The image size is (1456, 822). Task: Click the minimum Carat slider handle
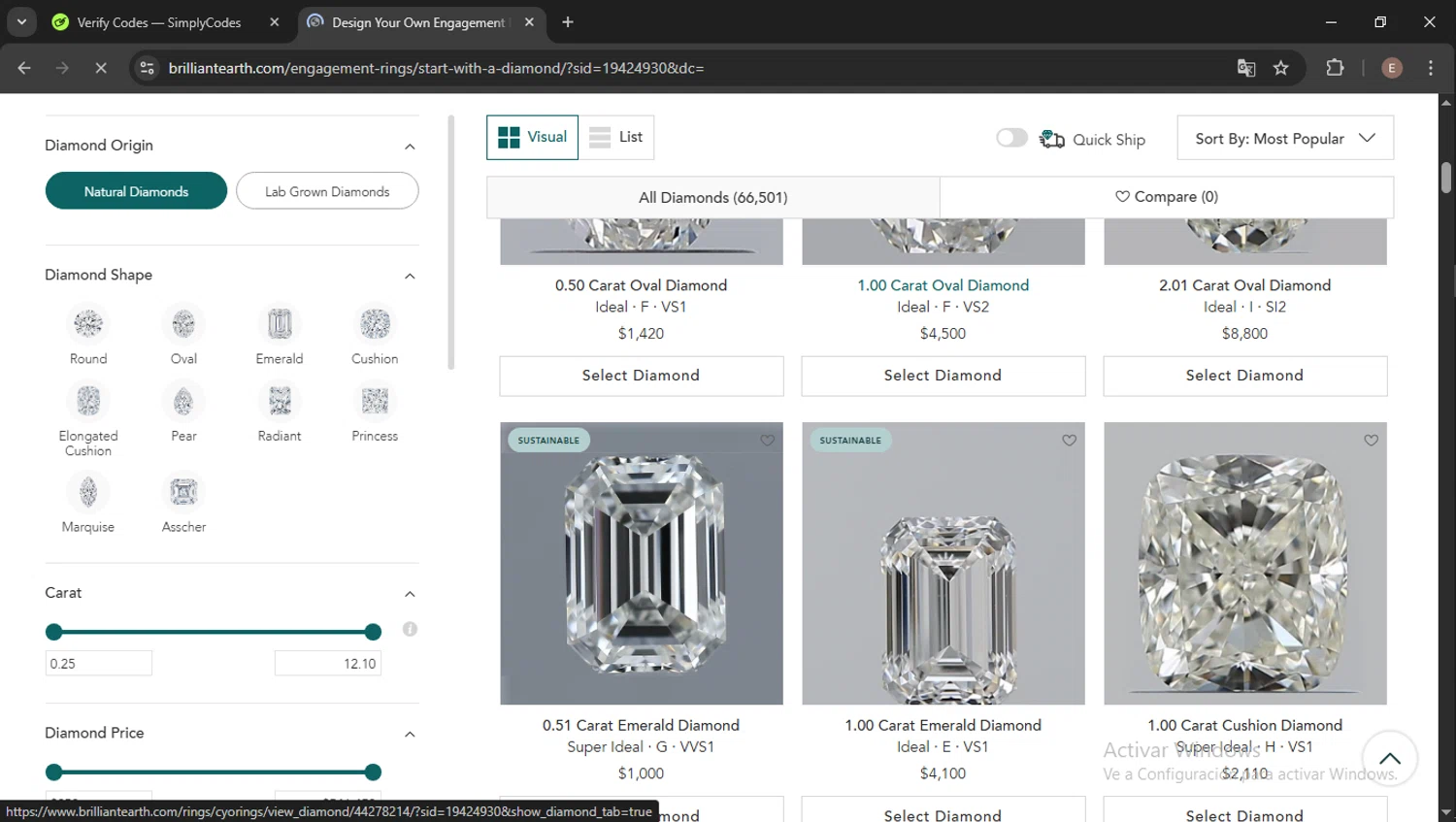[54, 632]
